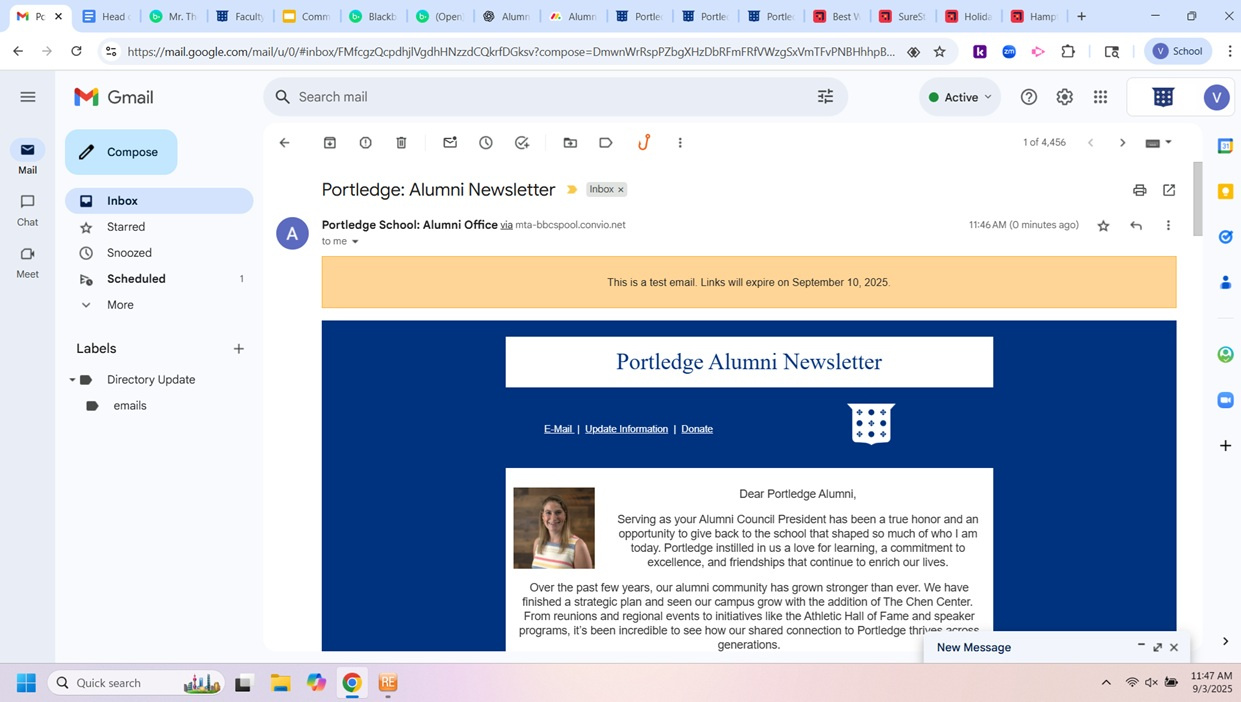Archive this email
The image size is (1241, 702).
[x=330, y=143]
